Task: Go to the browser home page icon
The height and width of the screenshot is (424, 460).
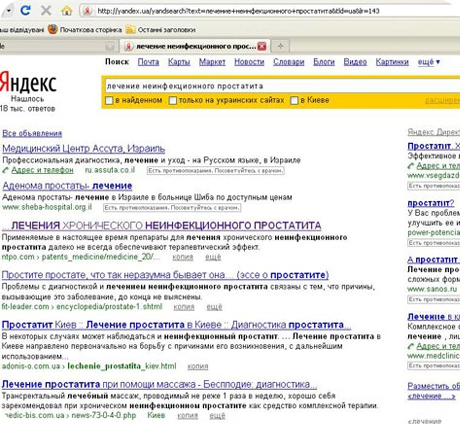Action: click(x=67, y=11)
